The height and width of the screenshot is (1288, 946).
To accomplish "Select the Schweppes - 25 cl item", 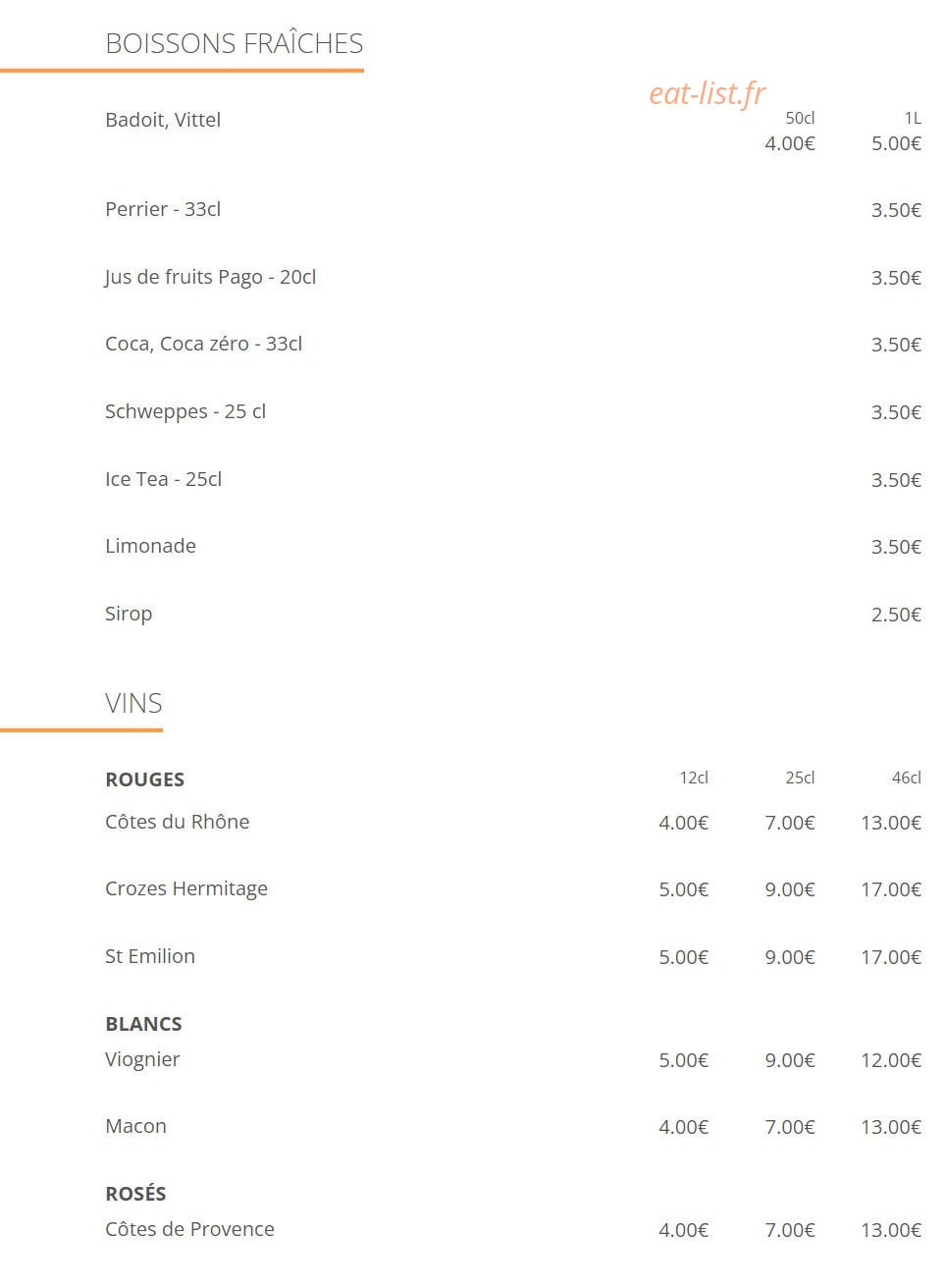I will pyautogui.click(x=185, y=411).
